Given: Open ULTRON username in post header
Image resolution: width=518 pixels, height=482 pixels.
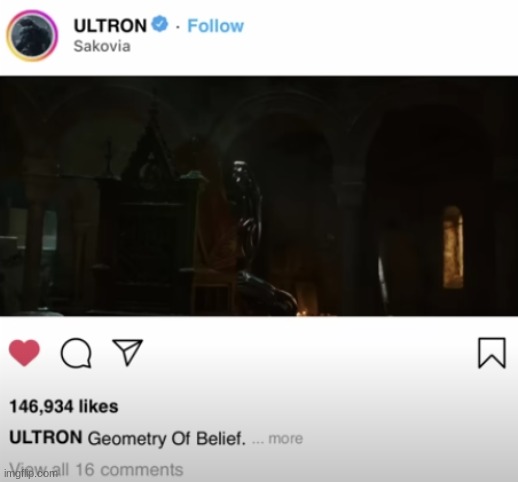Looking at the screenshot, I should [110, 26].
